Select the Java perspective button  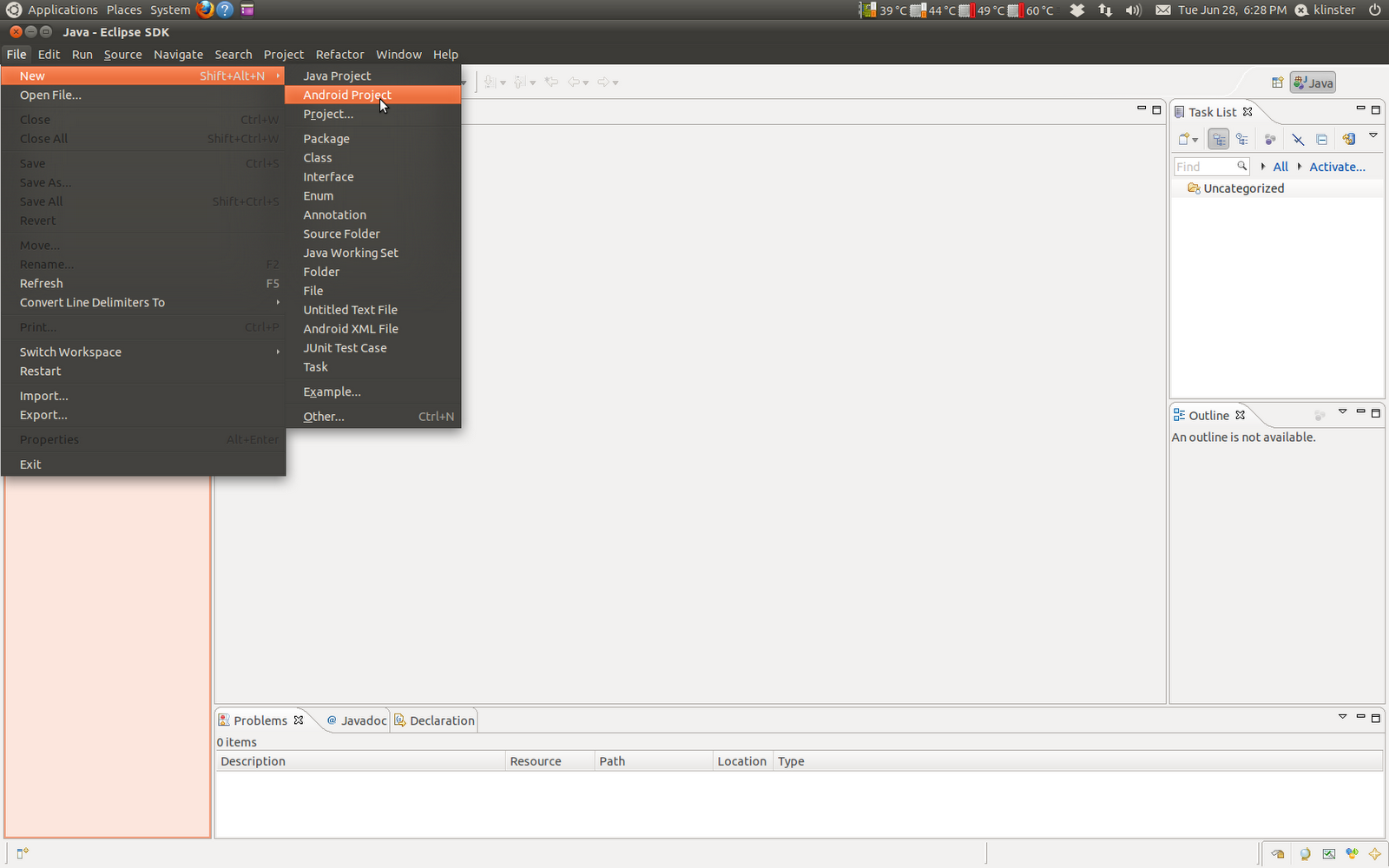coord(1313,82)
